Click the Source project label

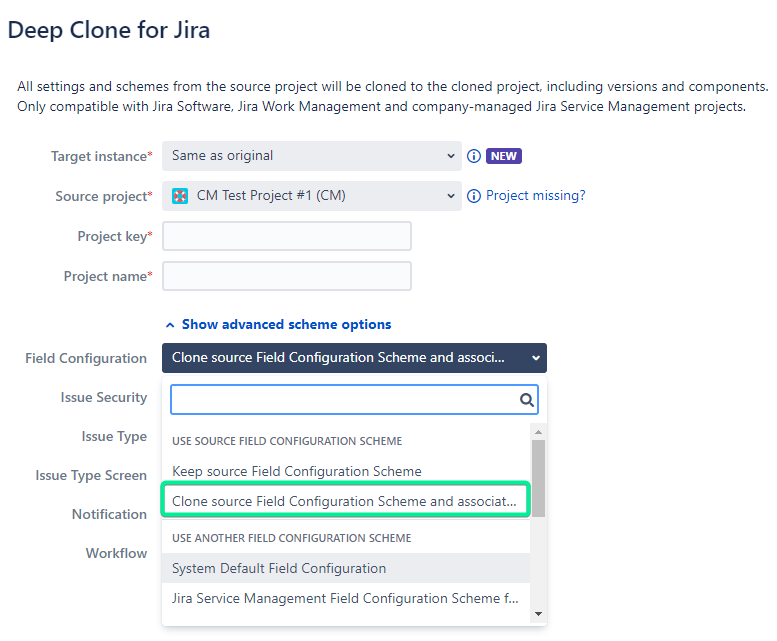pyautogui.click(x=104, y=197)
